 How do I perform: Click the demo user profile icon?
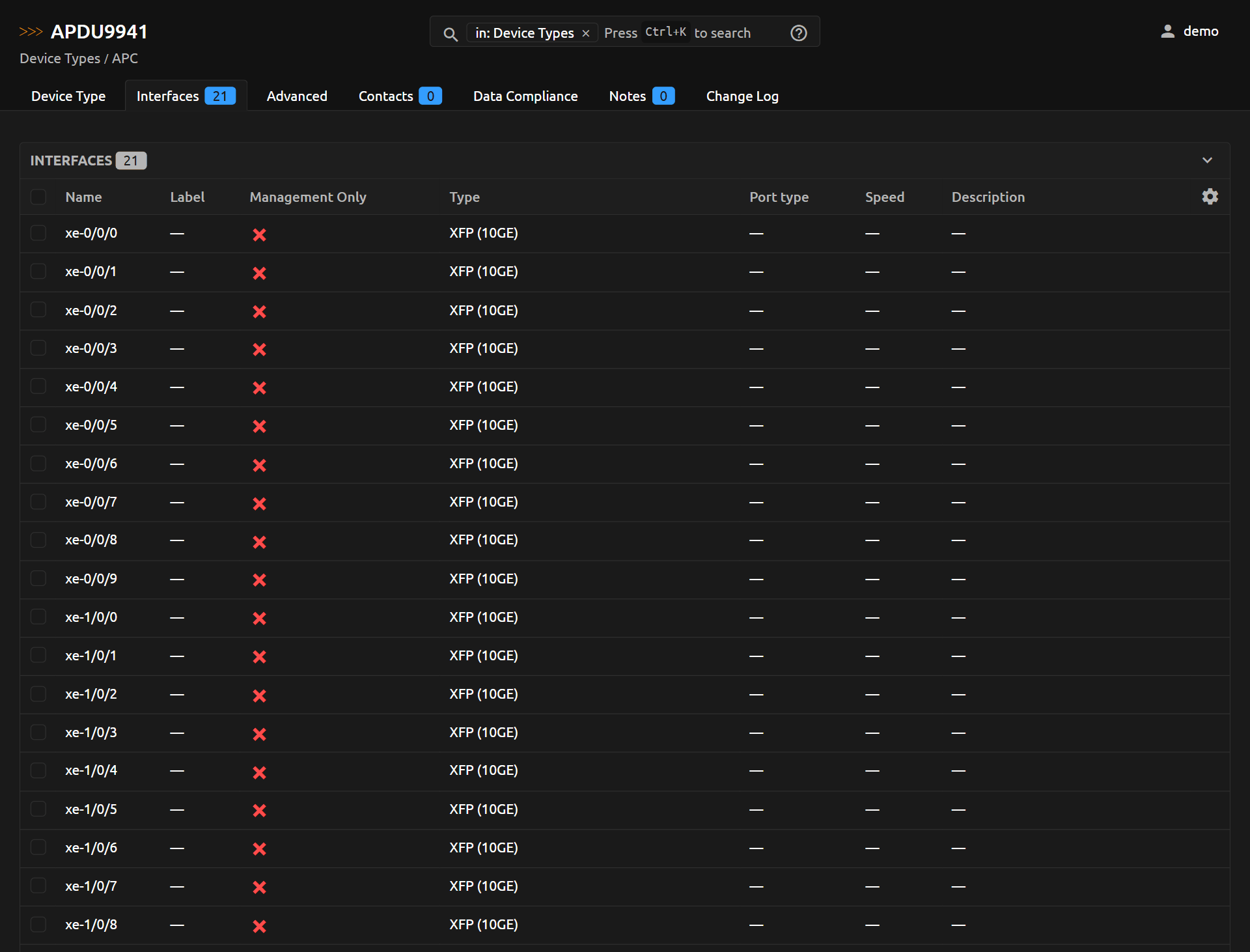(x=1168, y=31)
